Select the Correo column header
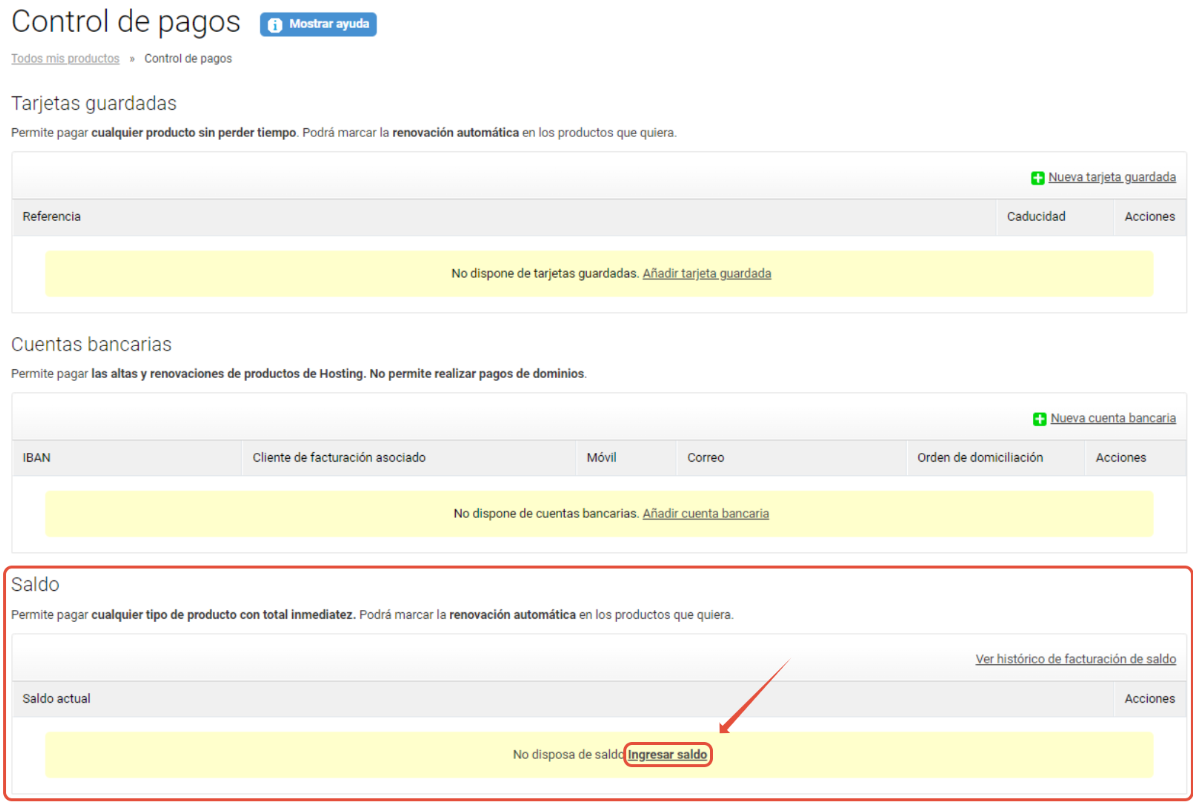 (706, 457)
